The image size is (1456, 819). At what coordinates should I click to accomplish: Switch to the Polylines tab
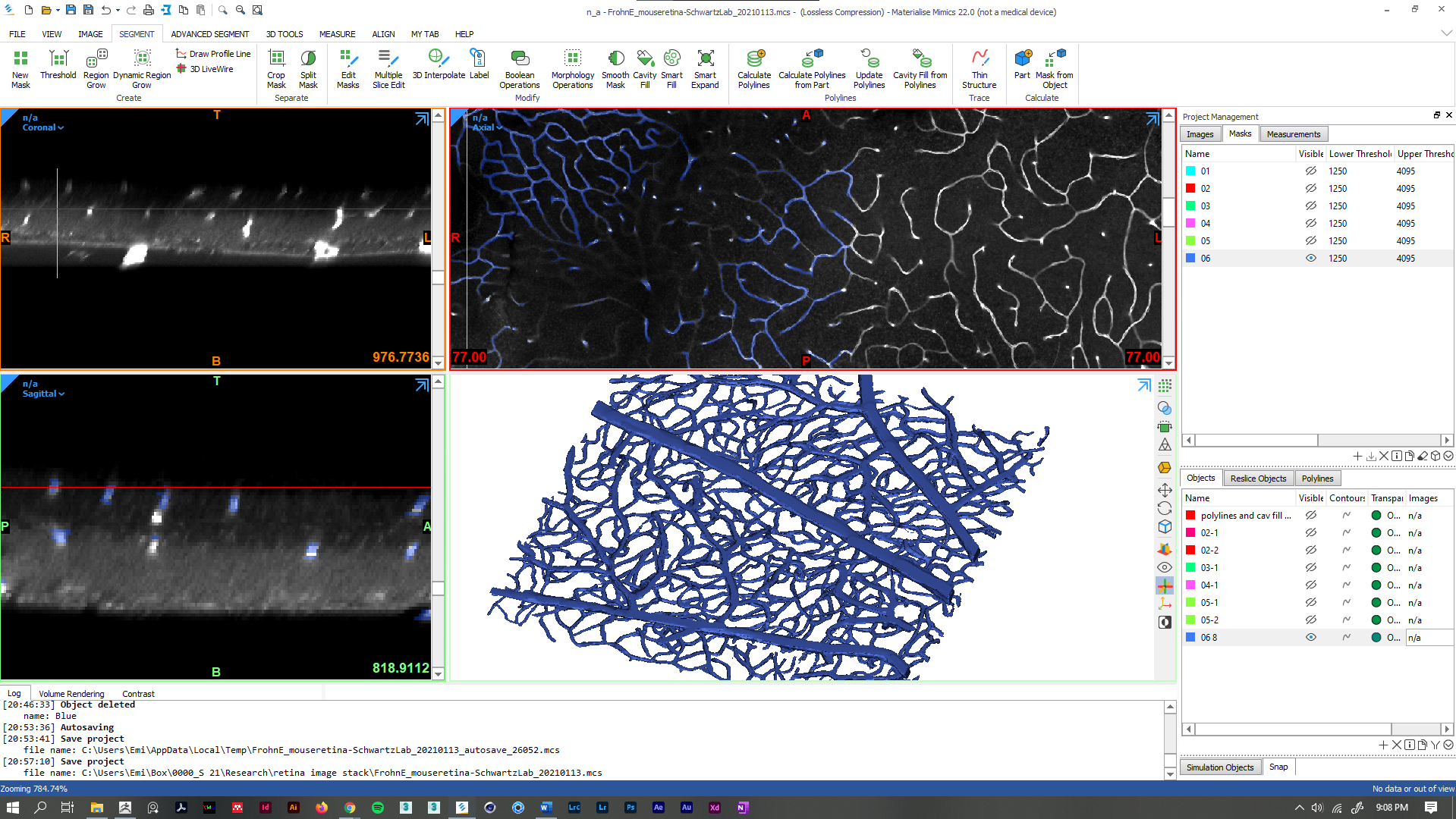point(1317,479)
